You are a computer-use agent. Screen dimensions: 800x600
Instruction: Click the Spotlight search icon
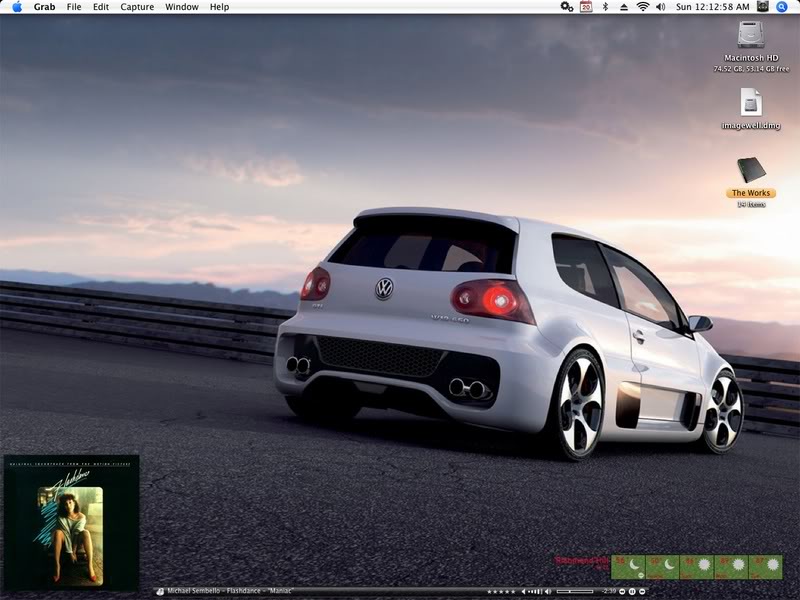[x=782, y=7]
